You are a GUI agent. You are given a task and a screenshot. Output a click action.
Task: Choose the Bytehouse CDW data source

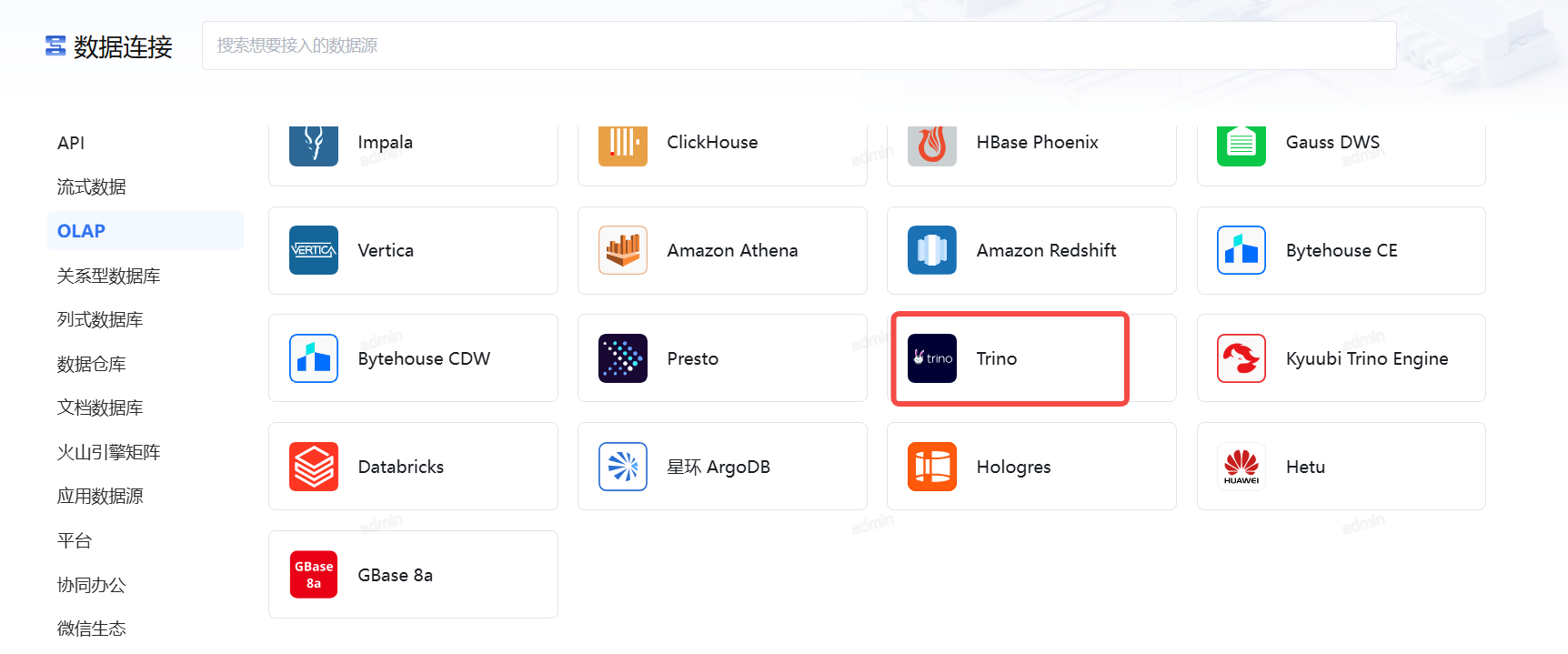click(x=413, y=358)
